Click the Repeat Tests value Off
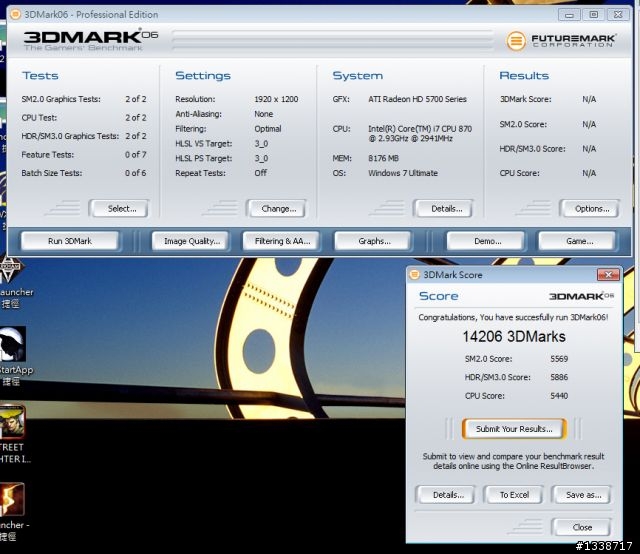This screenshot has height=554, width=640. [x=260, y=173]
